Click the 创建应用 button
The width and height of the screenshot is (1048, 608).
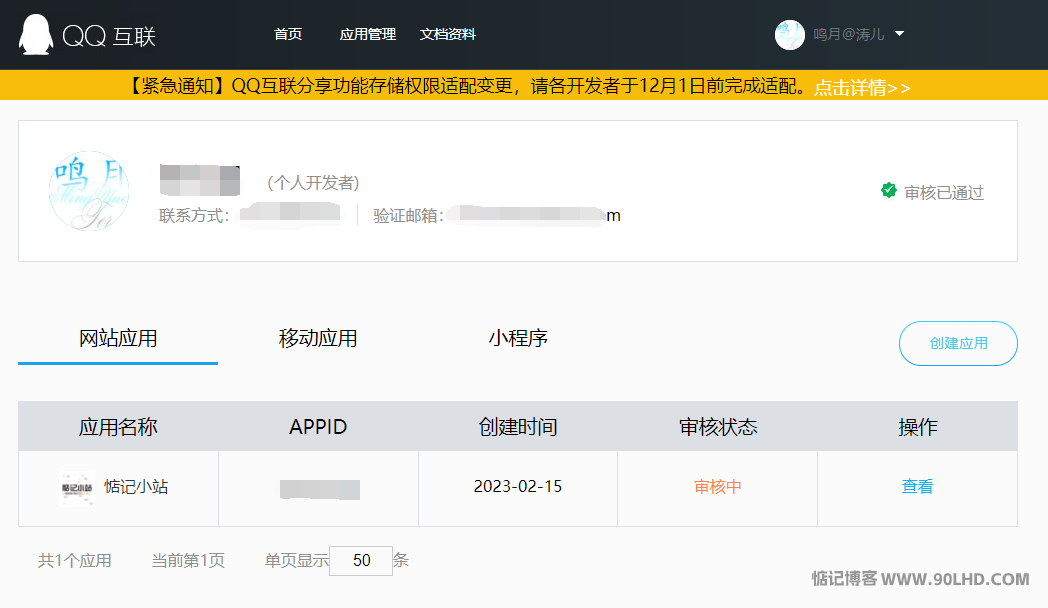(x=958, y=343)
